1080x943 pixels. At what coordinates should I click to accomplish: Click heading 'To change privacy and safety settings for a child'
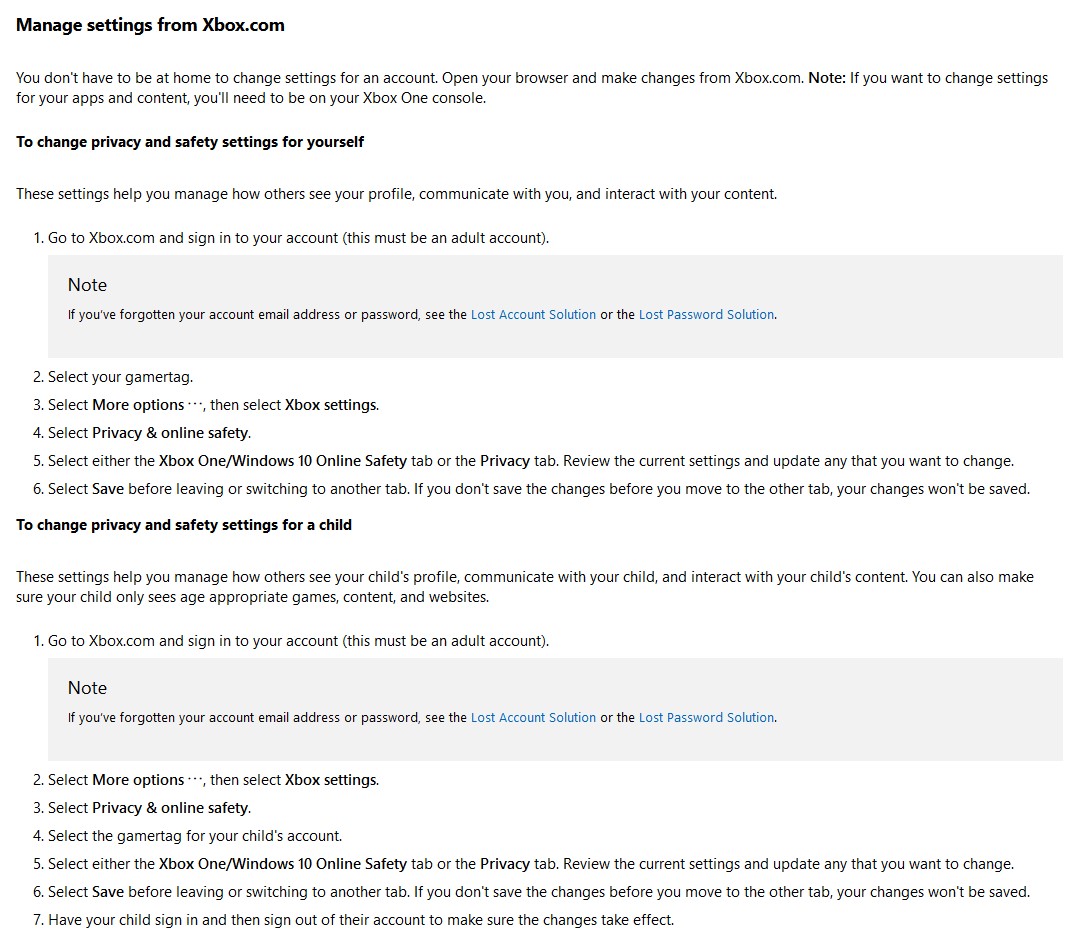pos(184,525)
